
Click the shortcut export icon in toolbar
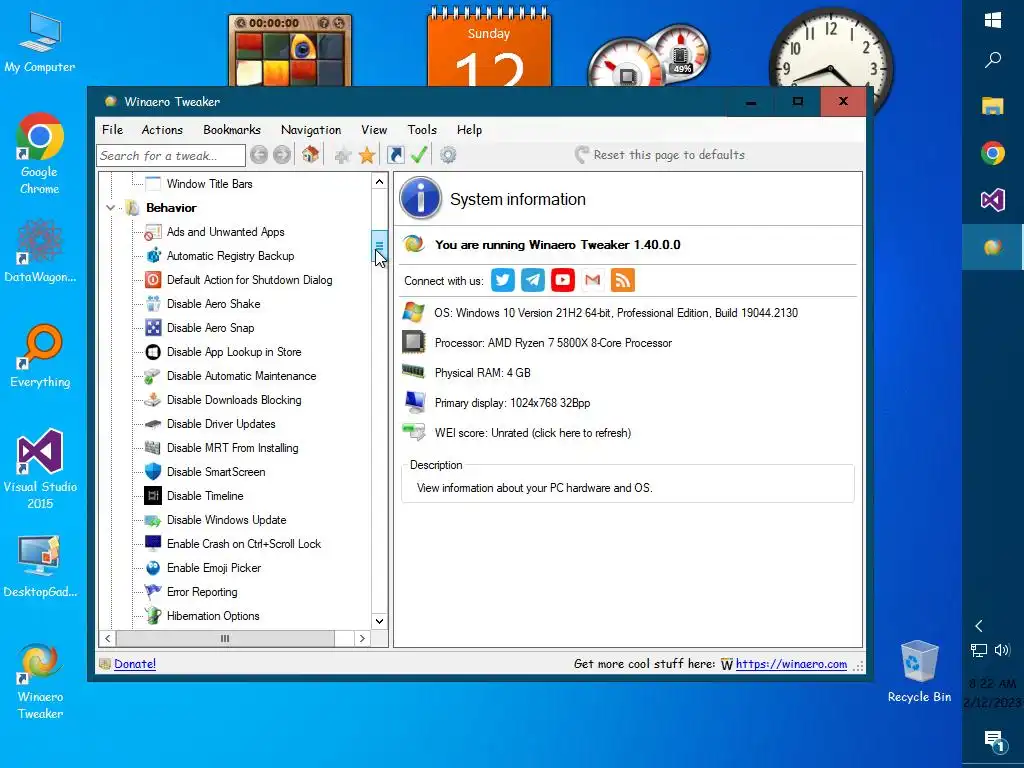click(x=395, y=155)
